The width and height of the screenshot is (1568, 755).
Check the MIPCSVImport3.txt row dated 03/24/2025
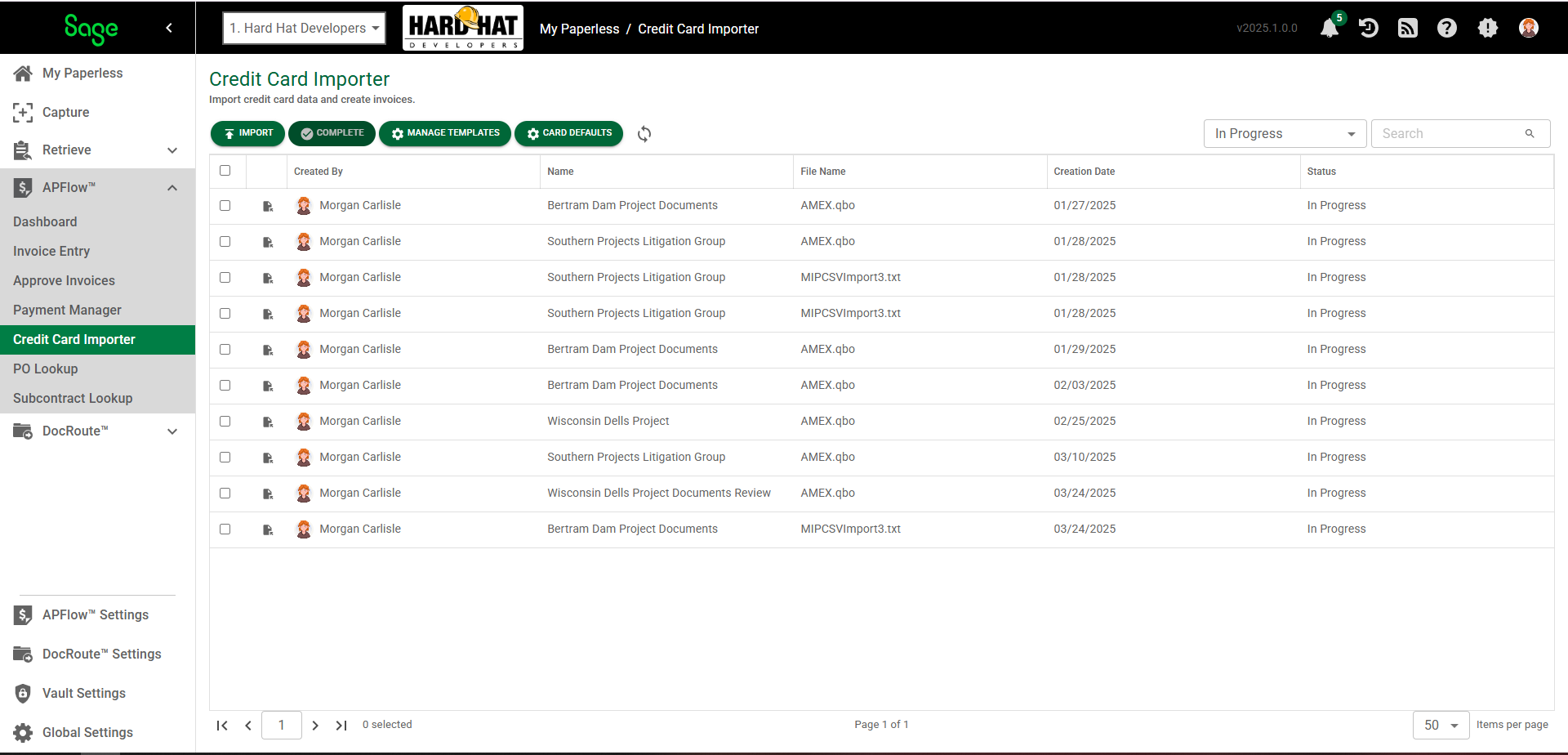(225, 529)
